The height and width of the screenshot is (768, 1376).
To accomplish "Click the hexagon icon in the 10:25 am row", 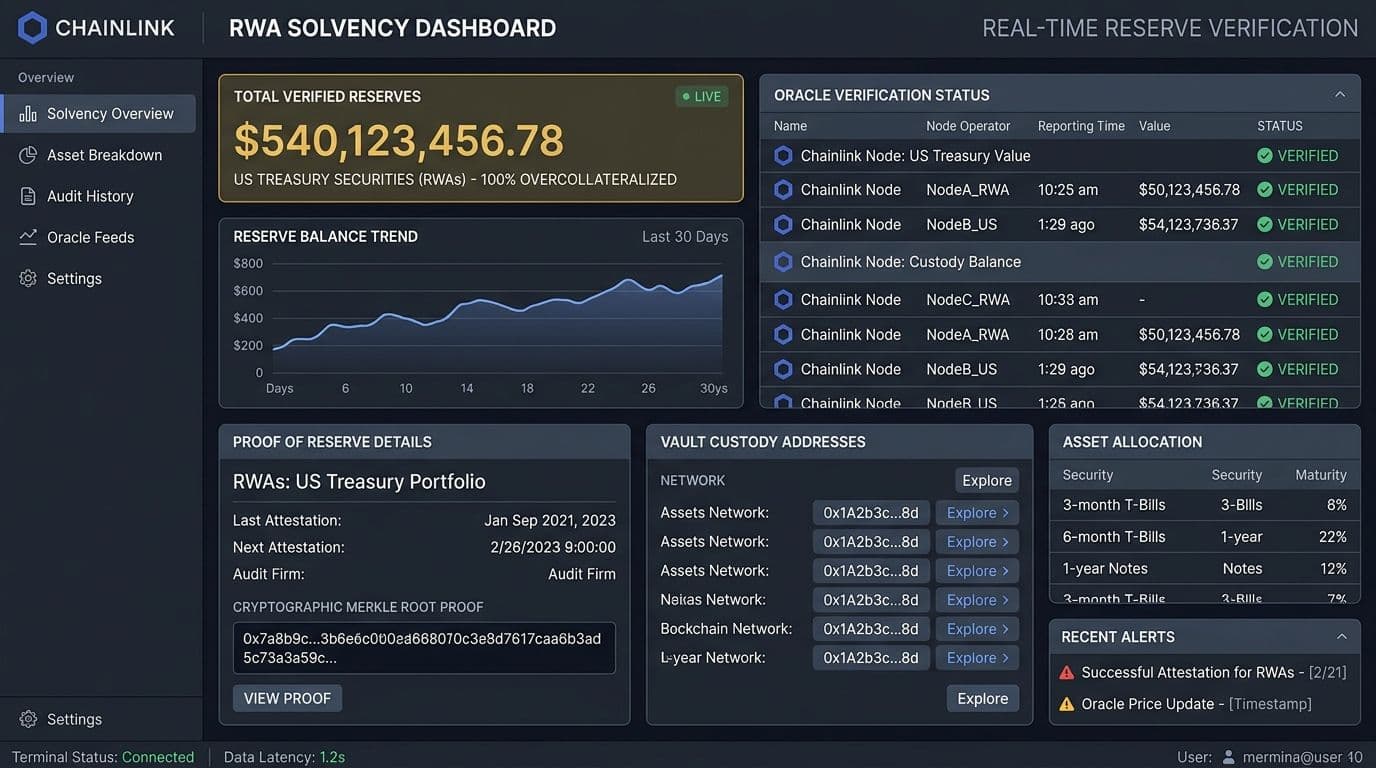I will tap(783, 190).
